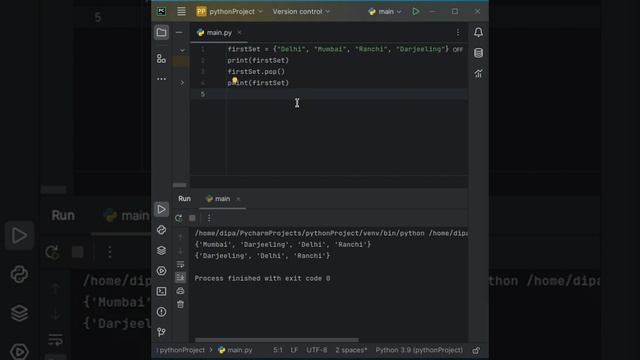Place the caret on empty line 5
The width and height of the screenshot is (640, 360).
pos(329,94)
